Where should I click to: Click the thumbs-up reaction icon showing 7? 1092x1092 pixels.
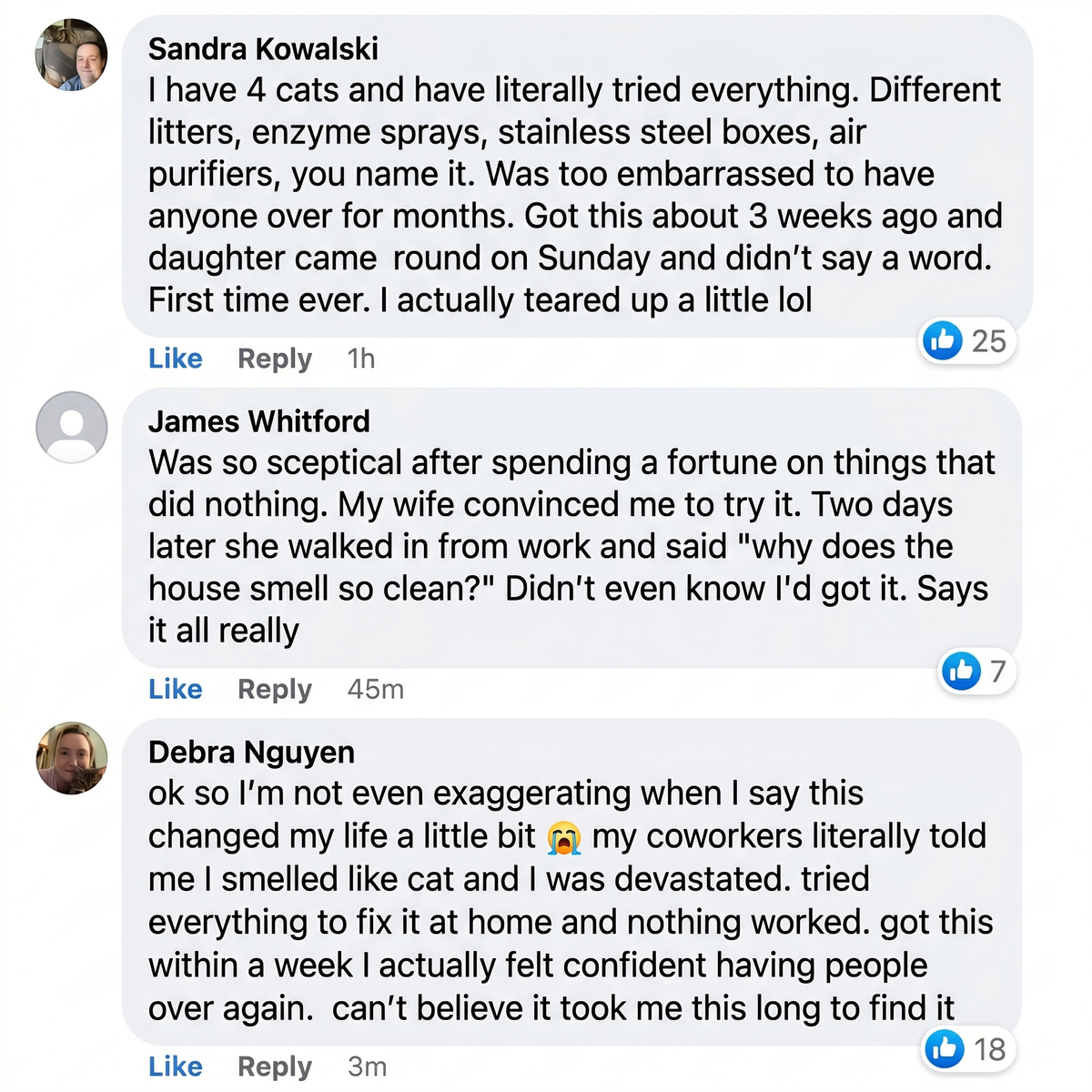pos(961,672)
